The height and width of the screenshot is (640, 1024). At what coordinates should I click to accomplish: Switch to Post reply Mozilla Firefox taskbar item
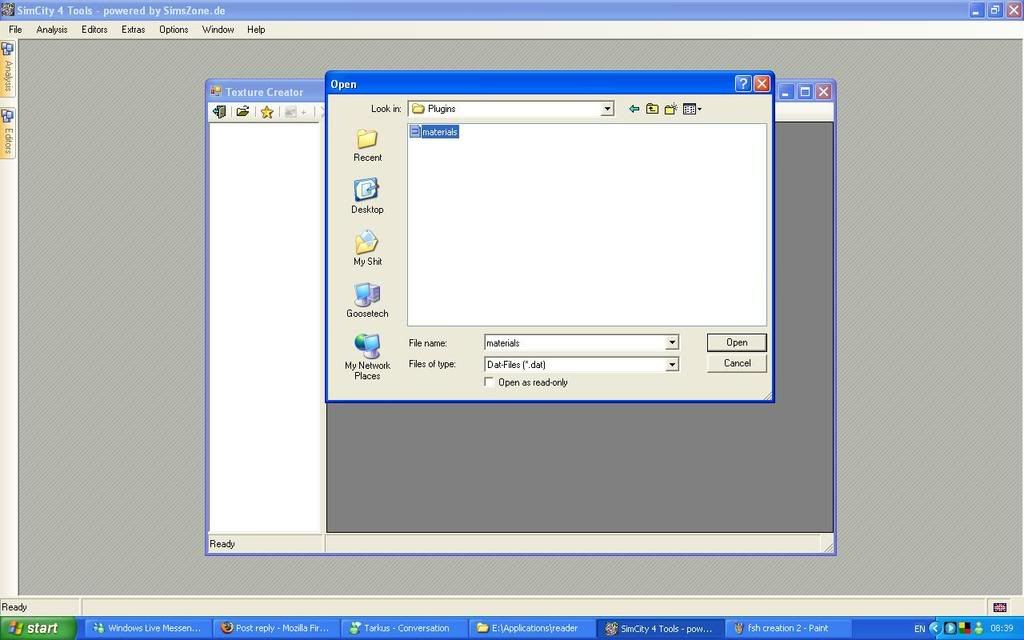277,628
